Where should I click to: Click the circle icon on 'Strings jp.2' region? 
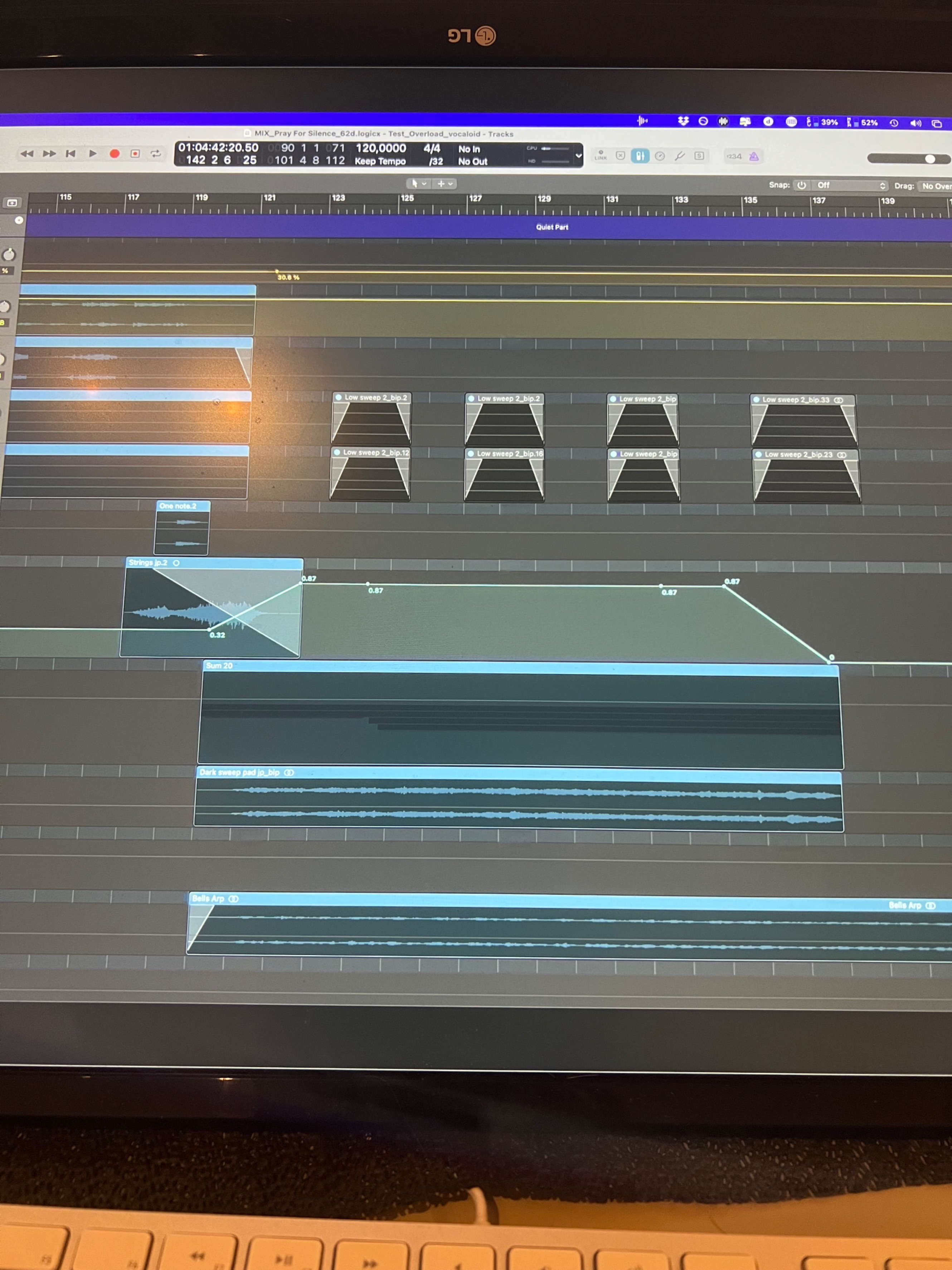pyautogui.click(x=176, y=563)
